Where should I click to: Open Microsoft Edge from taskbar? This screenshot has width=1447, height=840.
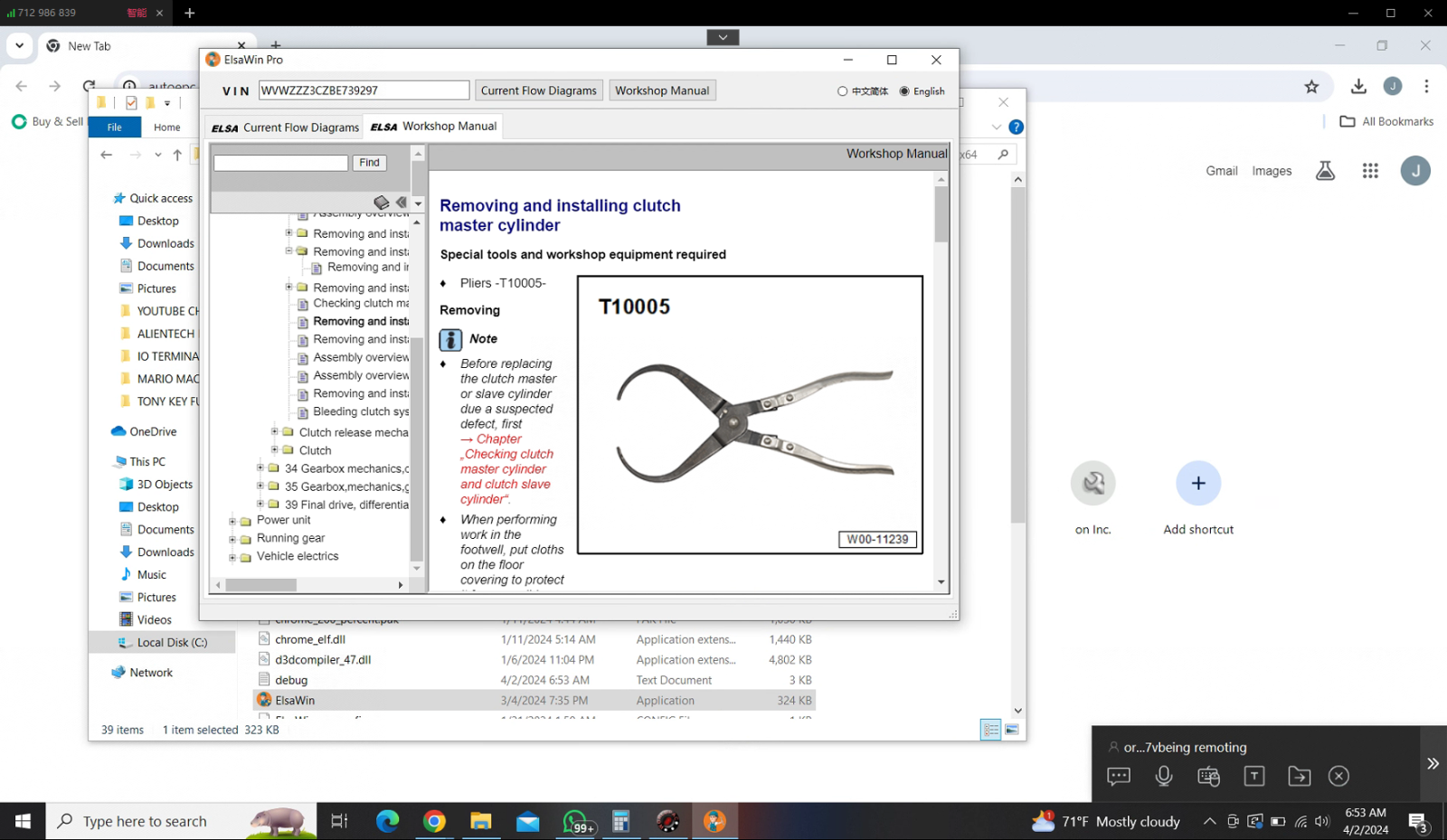[387, 821]
